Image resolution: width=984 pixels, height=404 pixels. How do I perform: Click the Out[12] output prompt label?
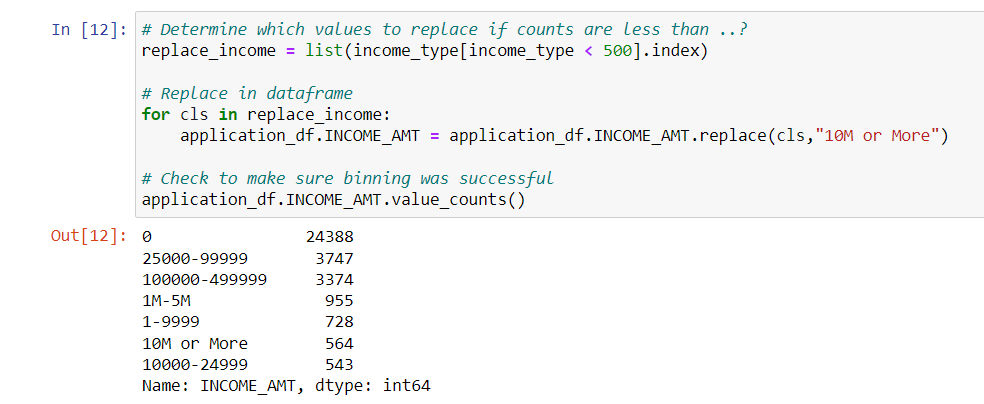(90, 237)
